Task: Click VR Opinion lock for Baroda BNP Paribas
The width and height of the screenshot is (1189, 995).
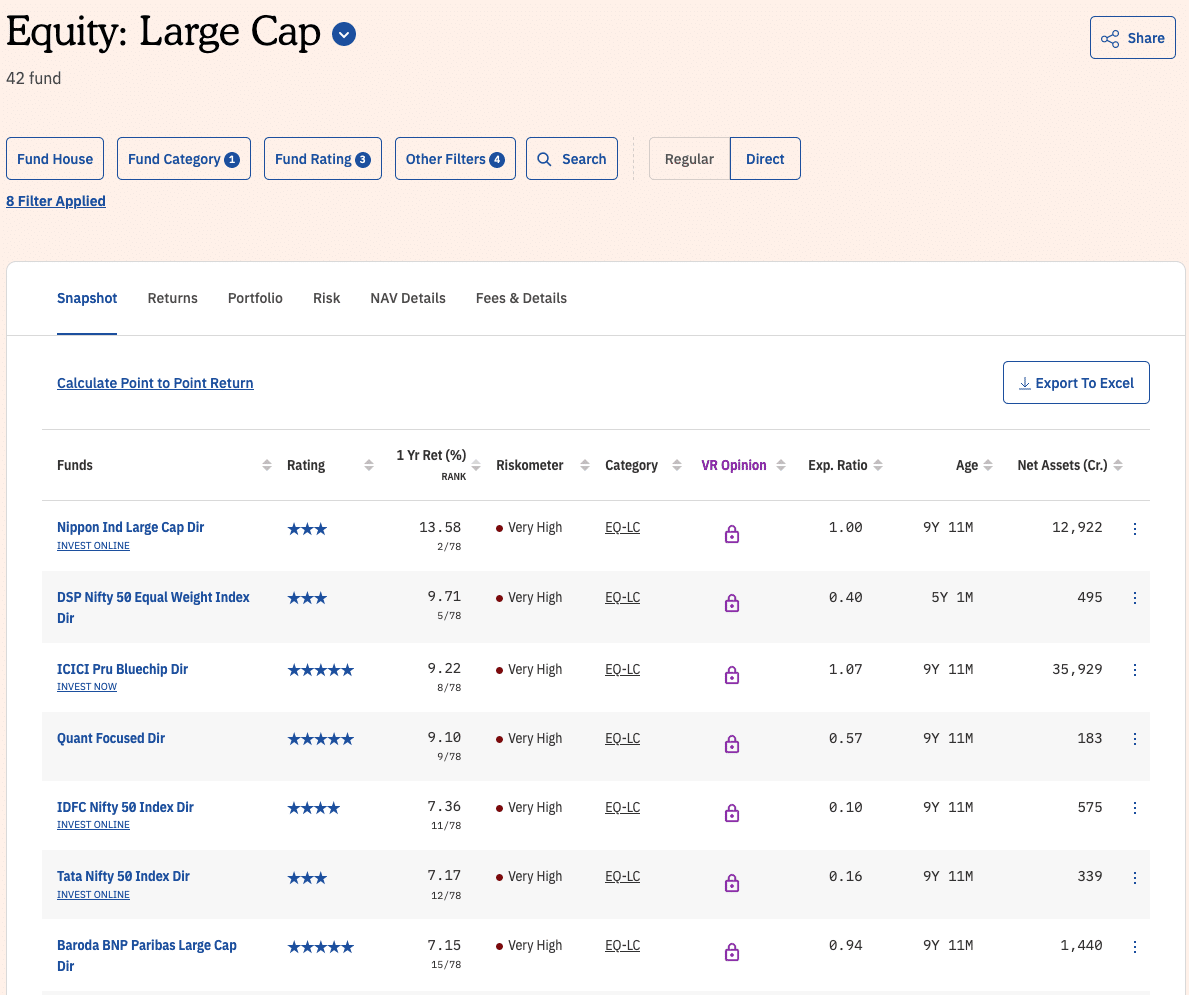Action: coord(732,952)
